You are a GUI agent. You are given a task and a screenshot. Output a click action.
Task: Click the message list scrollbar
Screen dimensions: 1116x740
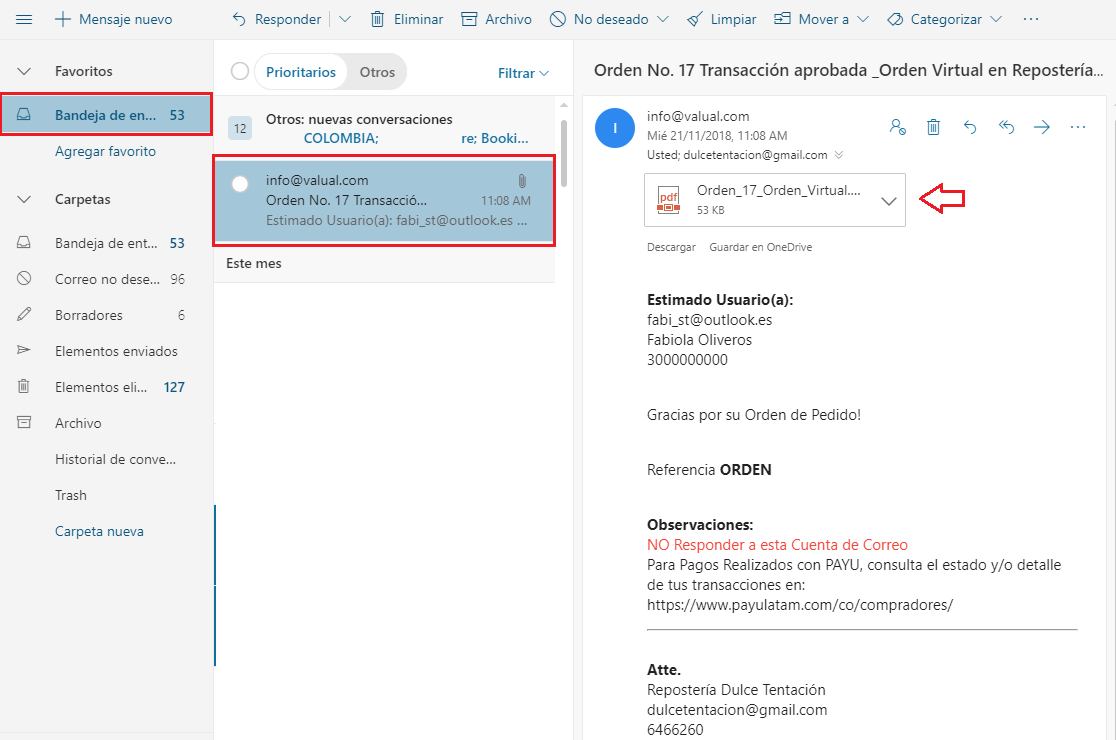click(564, 152)
